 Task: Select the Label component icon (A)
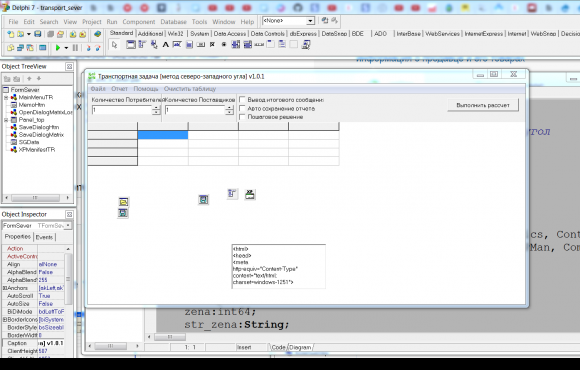coord(165,45)
